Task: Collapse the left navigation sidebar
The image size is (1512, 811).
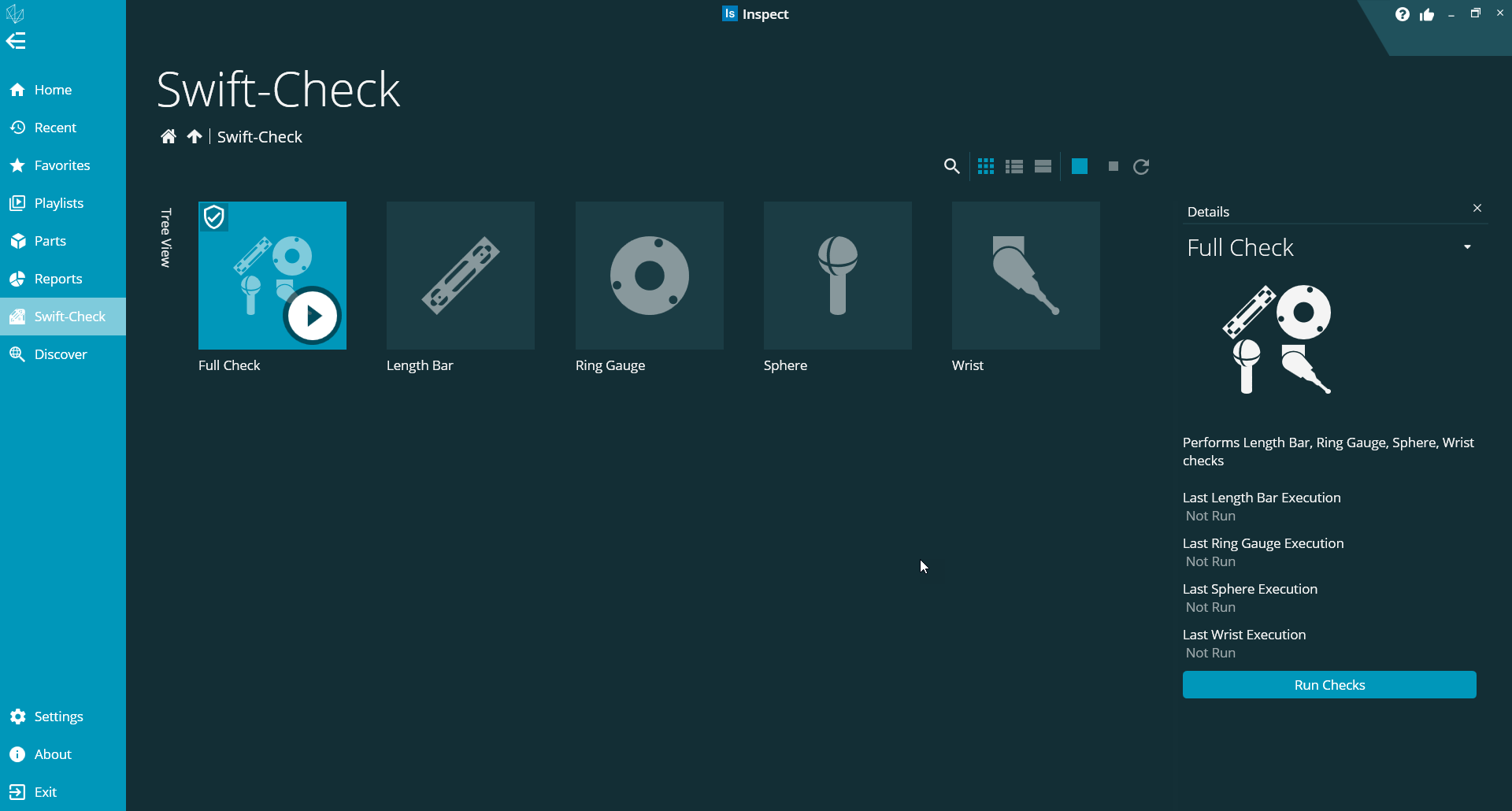Action: 16,41
